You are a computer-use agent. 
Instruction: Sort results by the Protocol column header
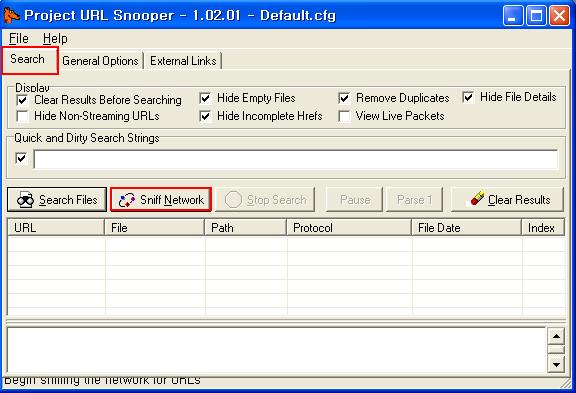tap(349, 228)
